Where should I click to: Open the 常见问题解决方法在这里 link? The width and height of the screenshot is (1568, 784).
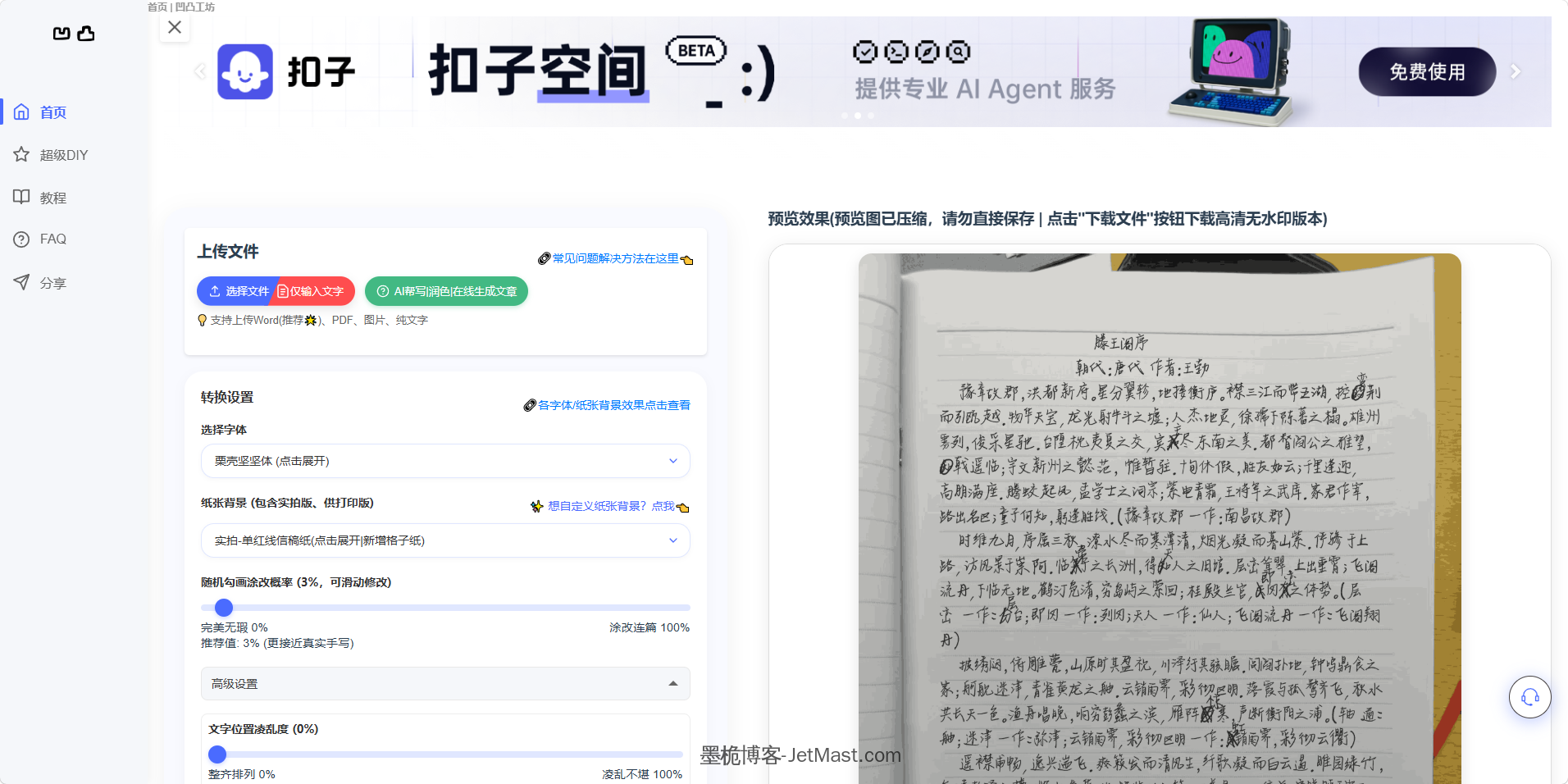[615, 259]
